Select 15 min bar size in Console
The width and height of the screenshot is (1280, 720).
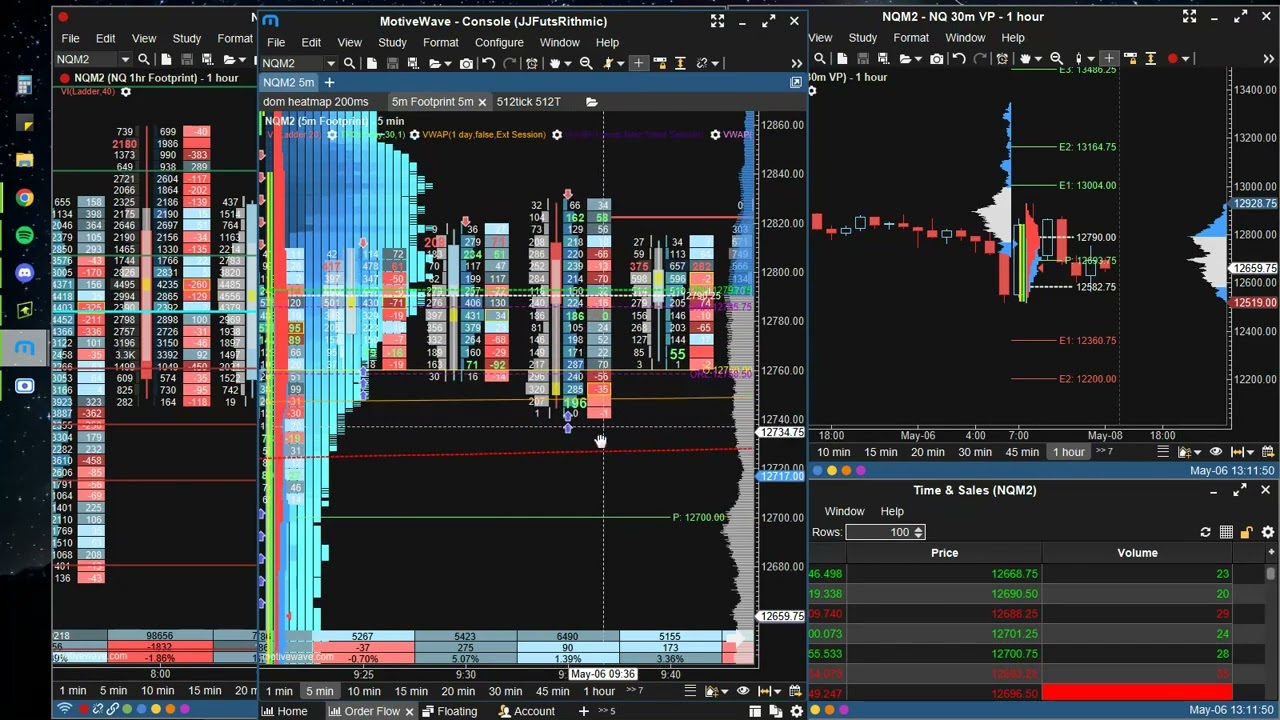click(x=411, y=691)
